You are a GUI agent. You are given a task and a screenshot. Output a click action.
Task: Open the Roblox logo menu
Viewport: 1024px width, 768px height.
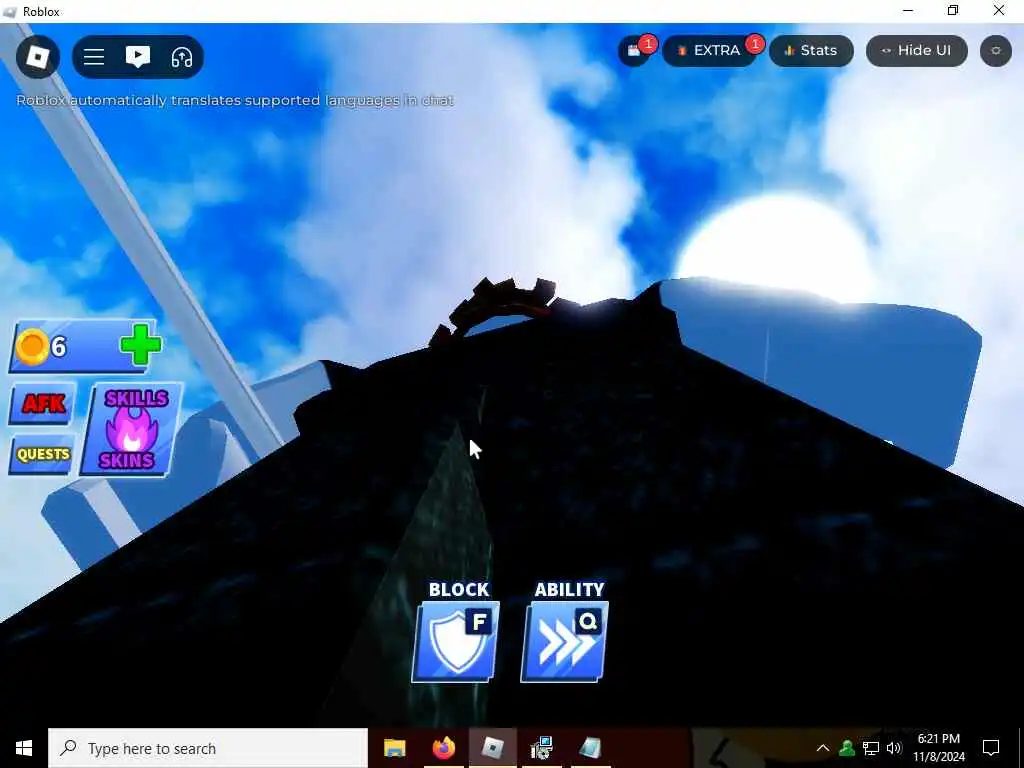tap(37, 57)
